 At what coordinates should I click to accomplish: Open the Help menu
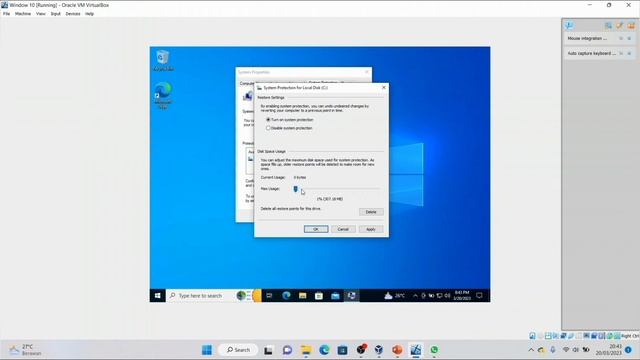pos(89,13)
